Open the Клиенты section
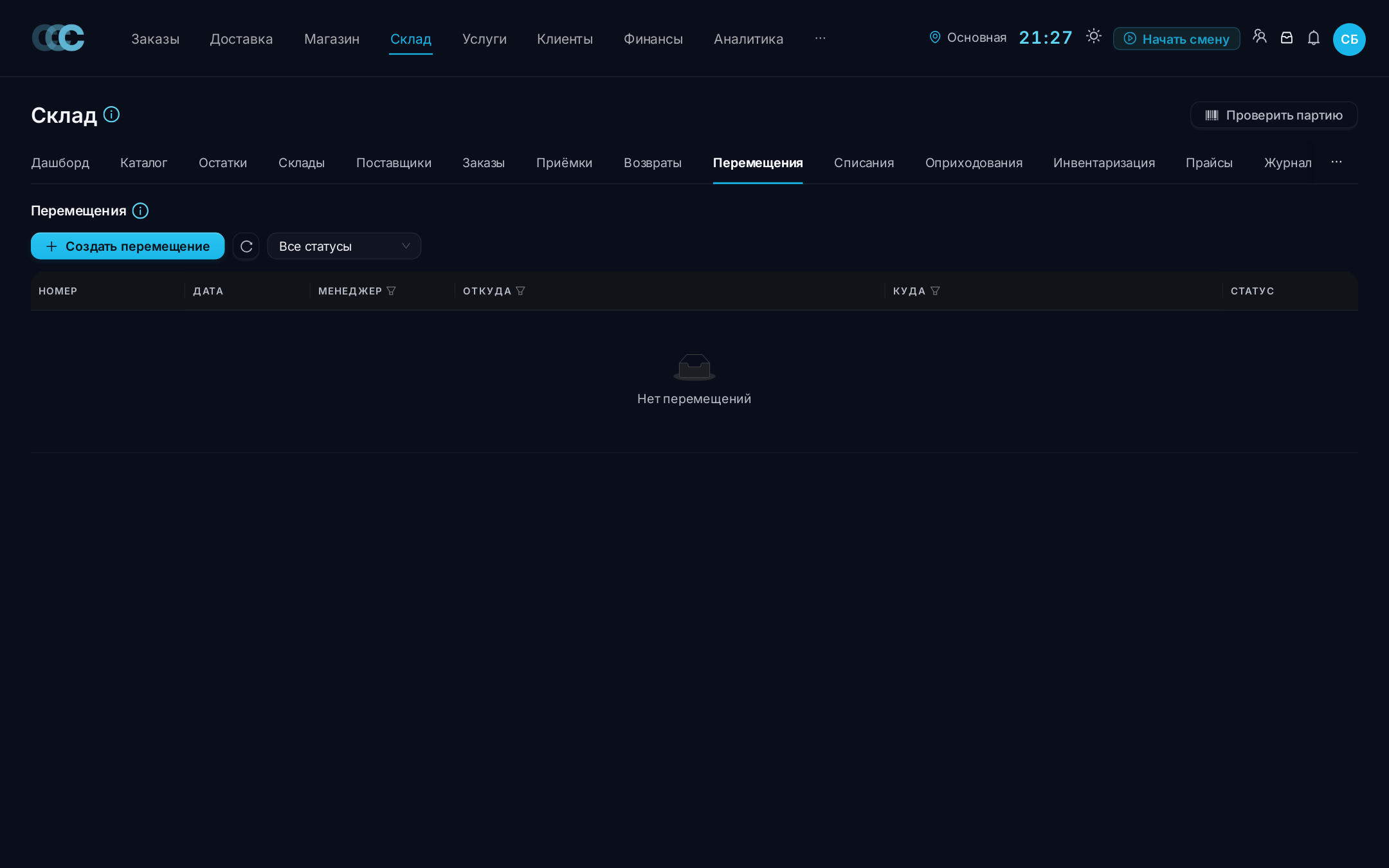Viewport: 1389px width, 868px height. 565,39
